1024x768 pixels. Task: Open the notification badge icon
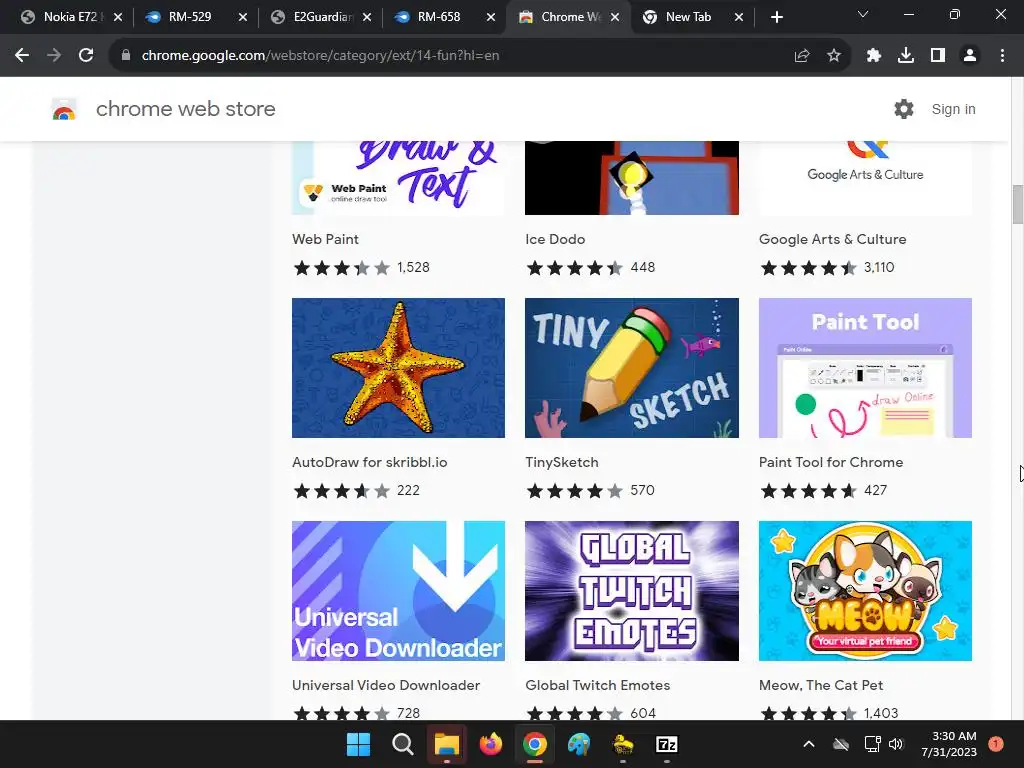(995, 744)
